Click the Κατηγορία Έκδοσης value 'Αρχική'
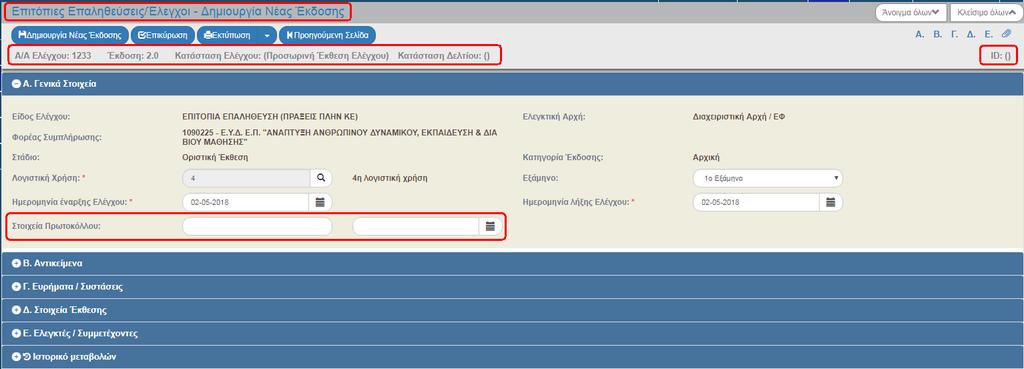The image size is (1024, 369). point(706,157)
